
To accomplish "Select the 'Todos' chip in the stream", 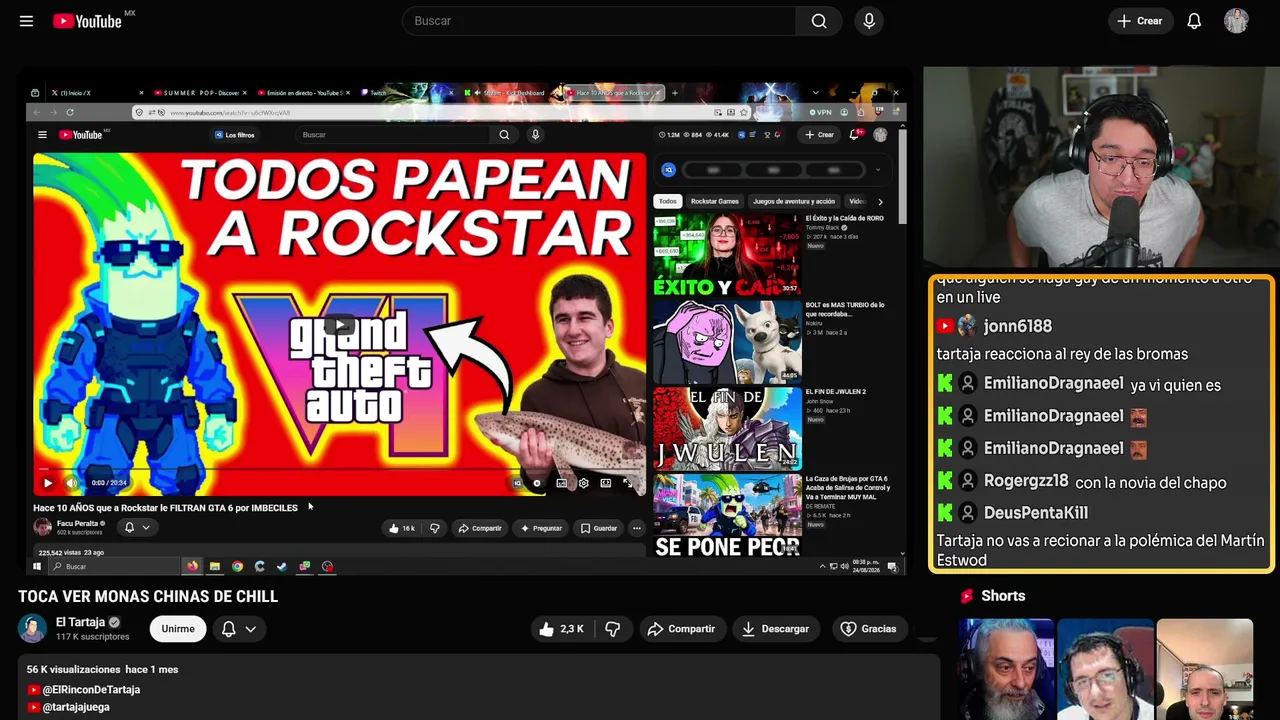I will click(x=668, y=201).
